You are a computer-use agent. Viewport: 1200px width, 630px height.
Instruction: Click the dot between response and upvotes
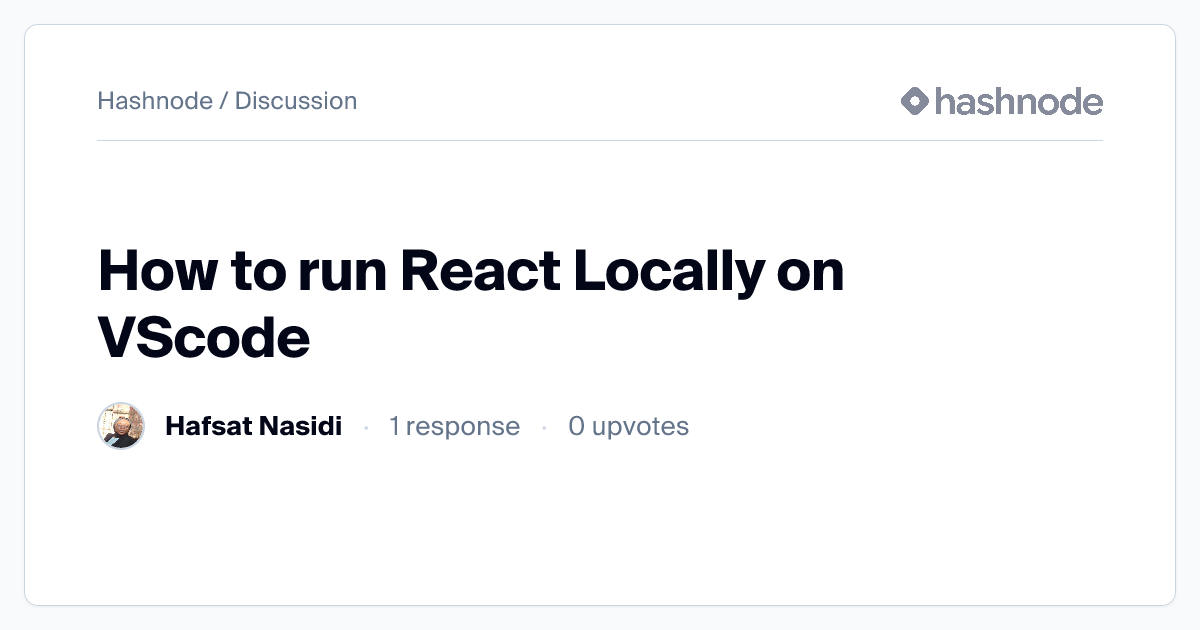[x=544, y=428]
